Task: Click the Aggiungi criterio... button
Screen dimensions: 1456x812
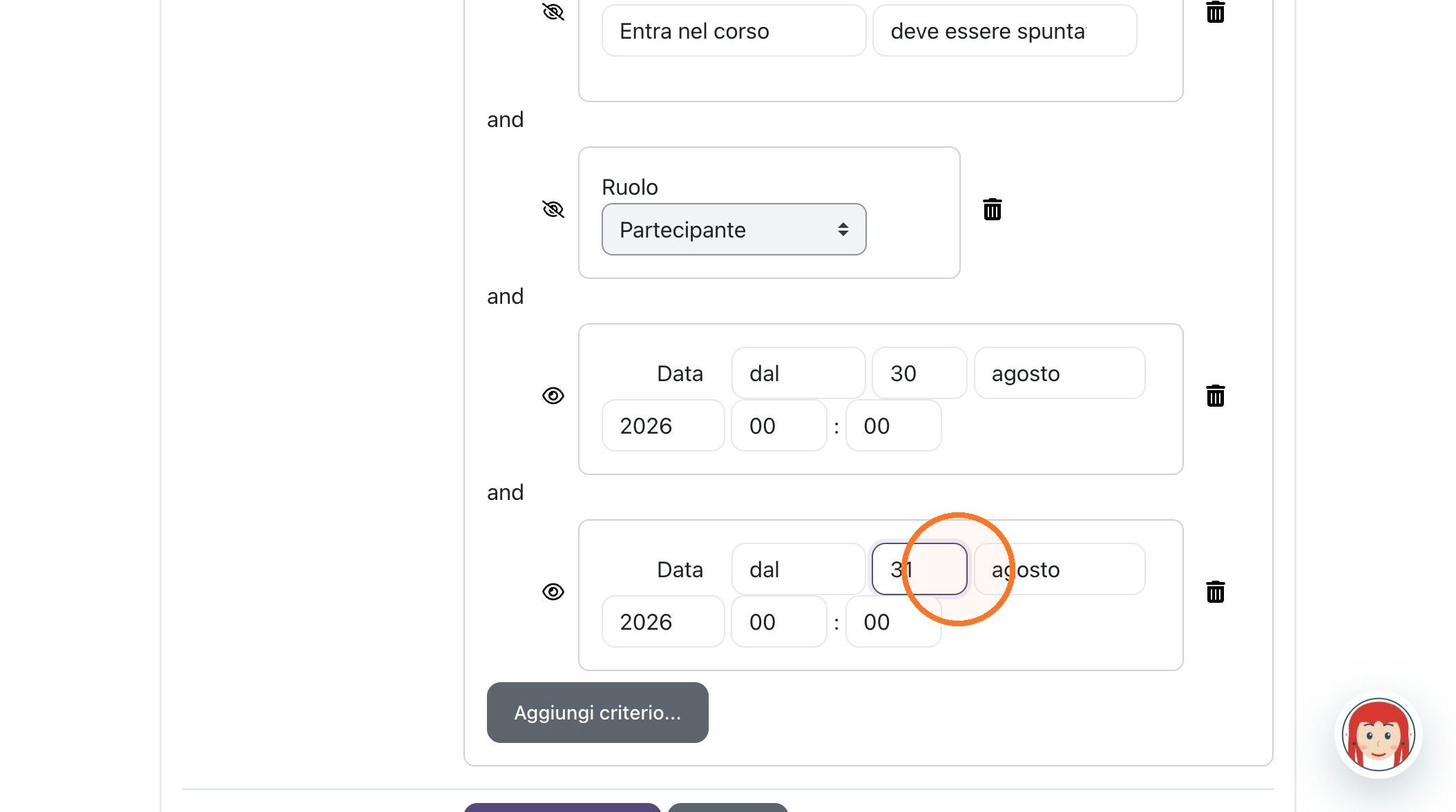Action: (x=597, y=713)
